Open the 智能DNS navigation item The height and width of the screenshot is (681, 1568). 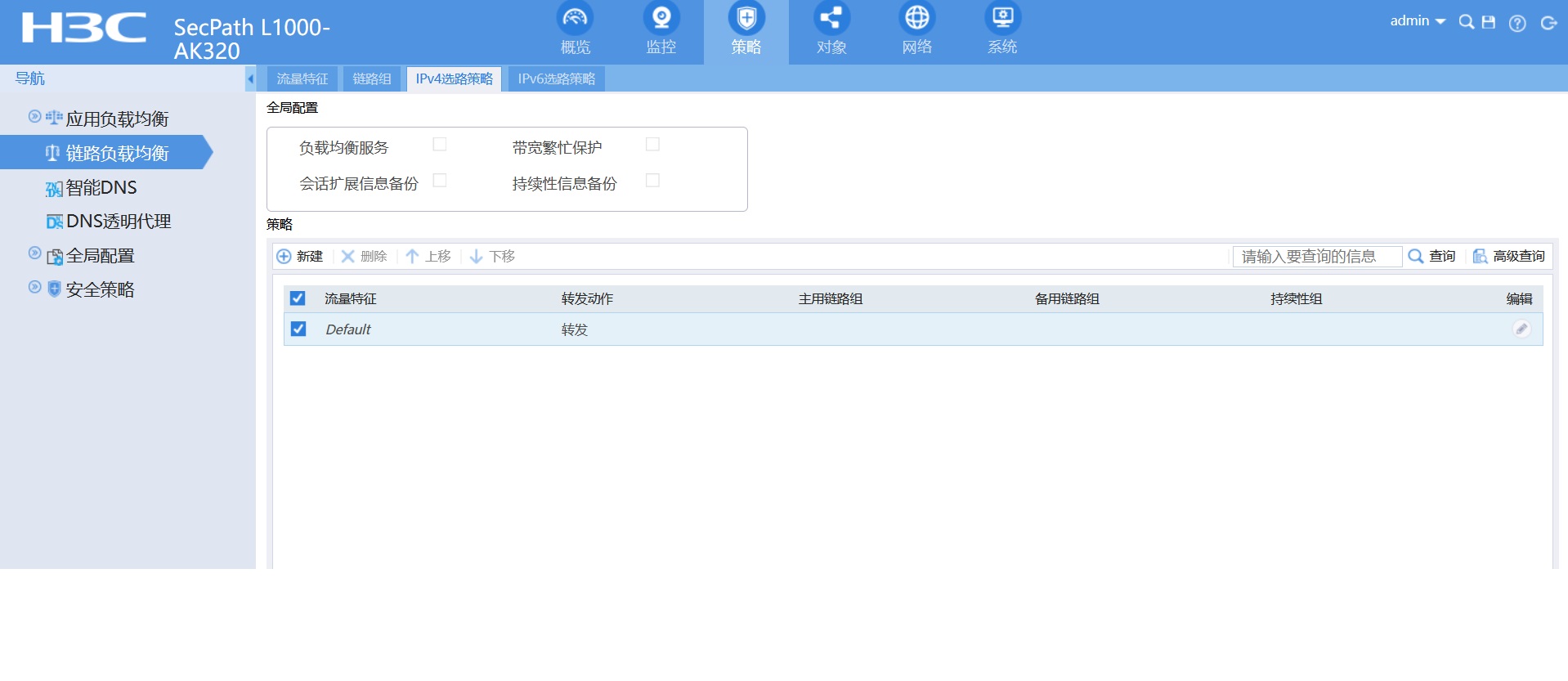click(101, 188)
